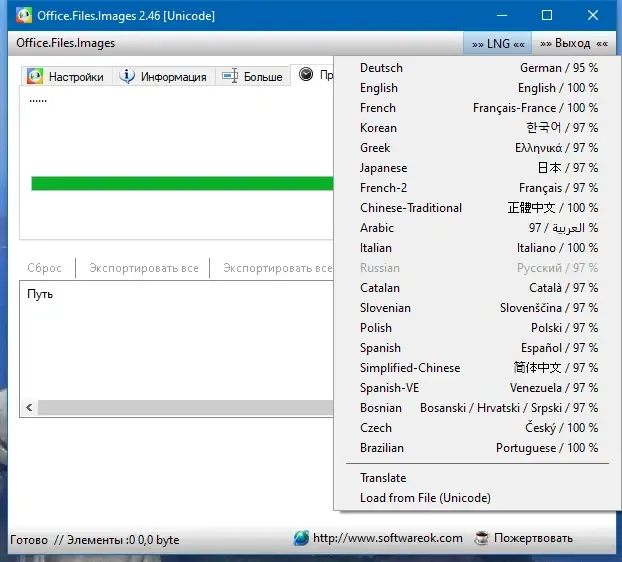Click the first Экспортировать все button
Viewport: 622px width, 562px height.
pyautogui.click(x=144, y=268)
